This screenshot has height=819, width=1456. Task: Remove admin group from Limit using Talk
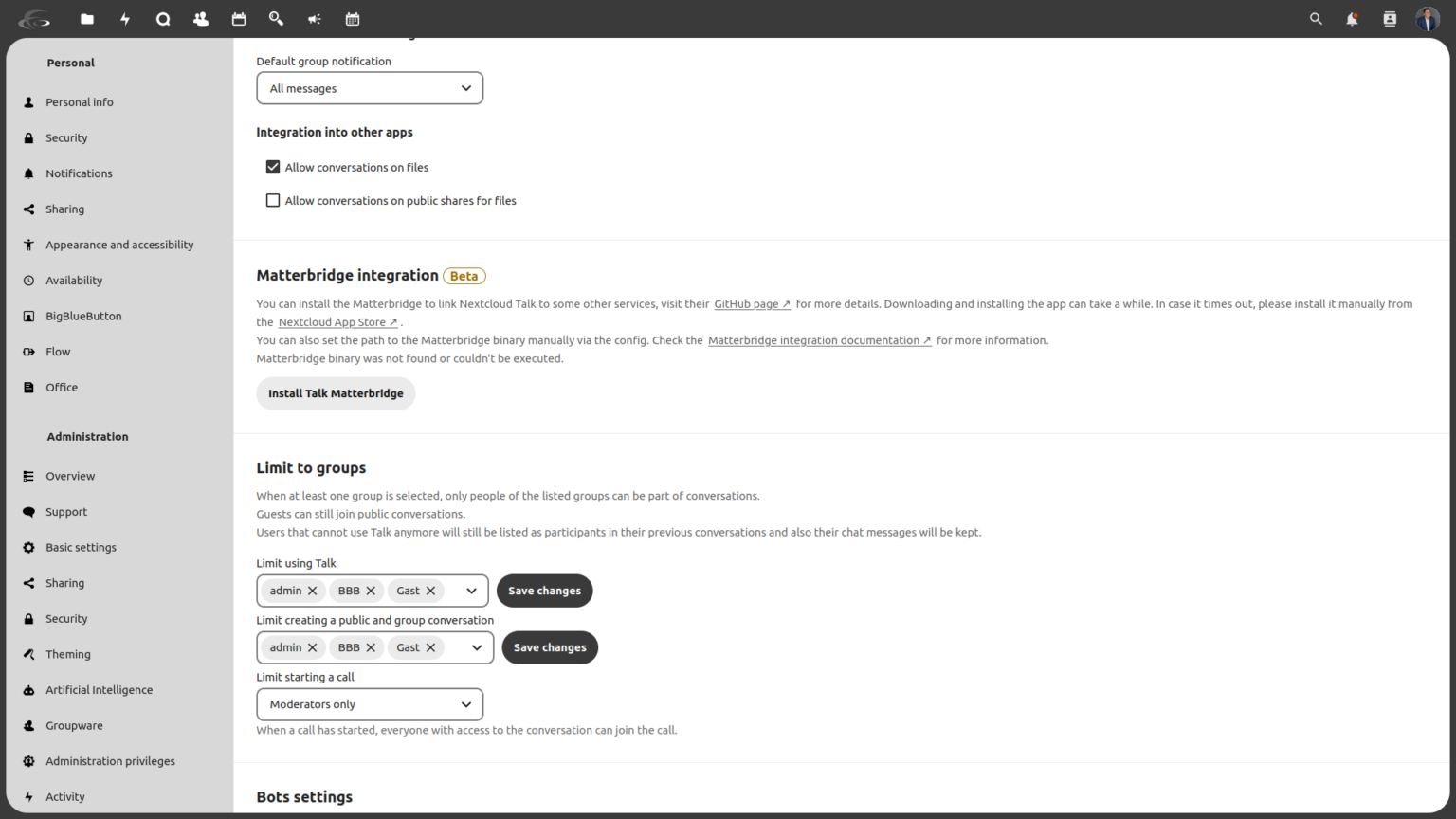coord(312,590)
